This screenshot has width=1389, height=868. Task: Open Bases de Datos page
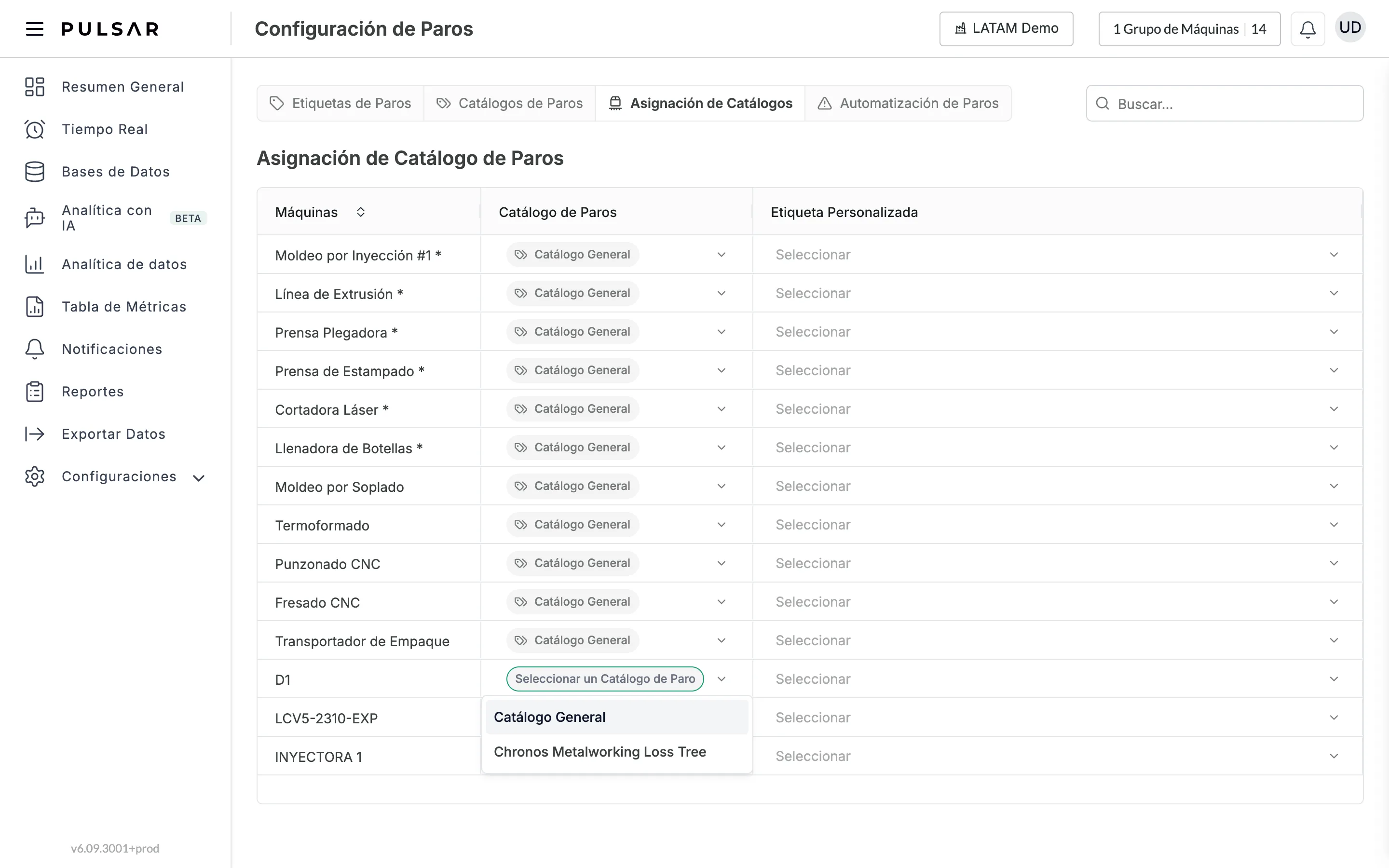pos(116,172)
